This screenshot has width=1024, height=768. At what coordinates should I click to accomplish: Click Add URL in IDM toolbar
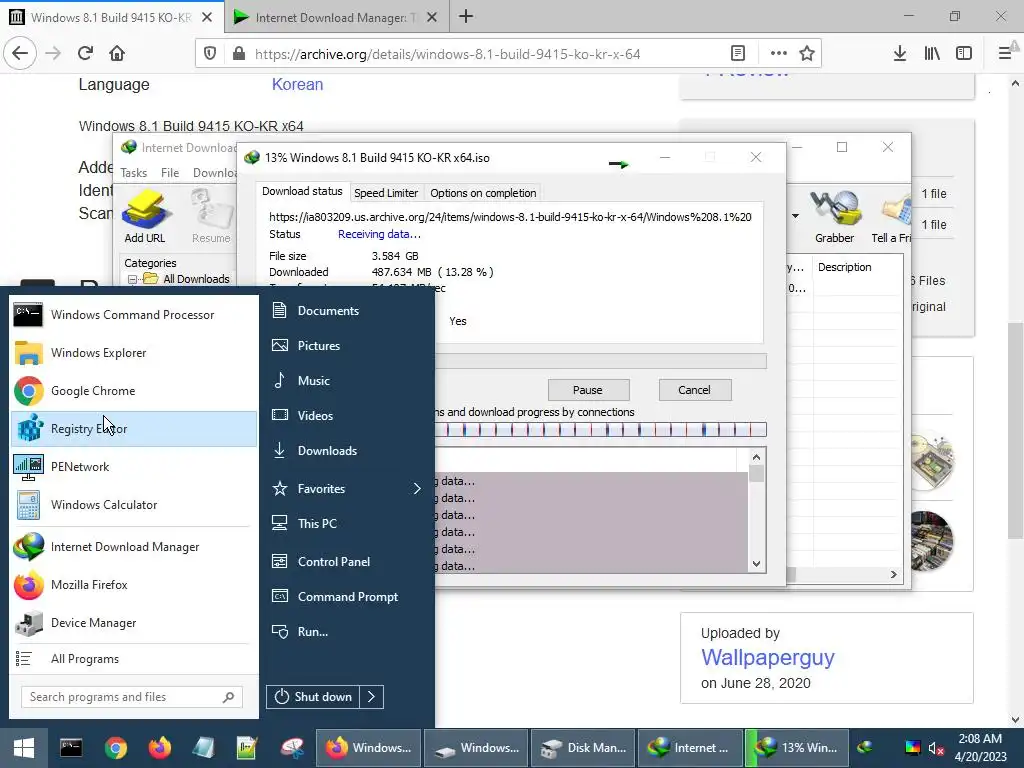[x=145, y=216]
